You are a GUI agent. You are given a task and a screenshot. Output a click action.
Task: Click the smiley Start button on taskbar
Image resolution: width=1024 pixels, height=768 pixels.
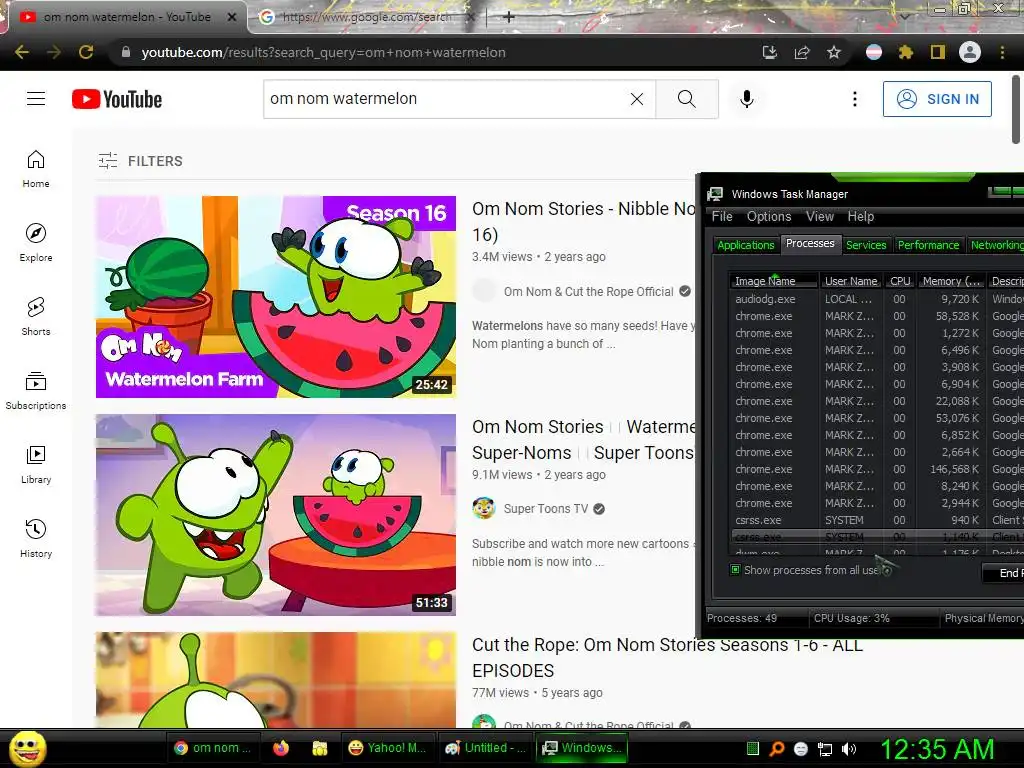(x=27, y=748)
